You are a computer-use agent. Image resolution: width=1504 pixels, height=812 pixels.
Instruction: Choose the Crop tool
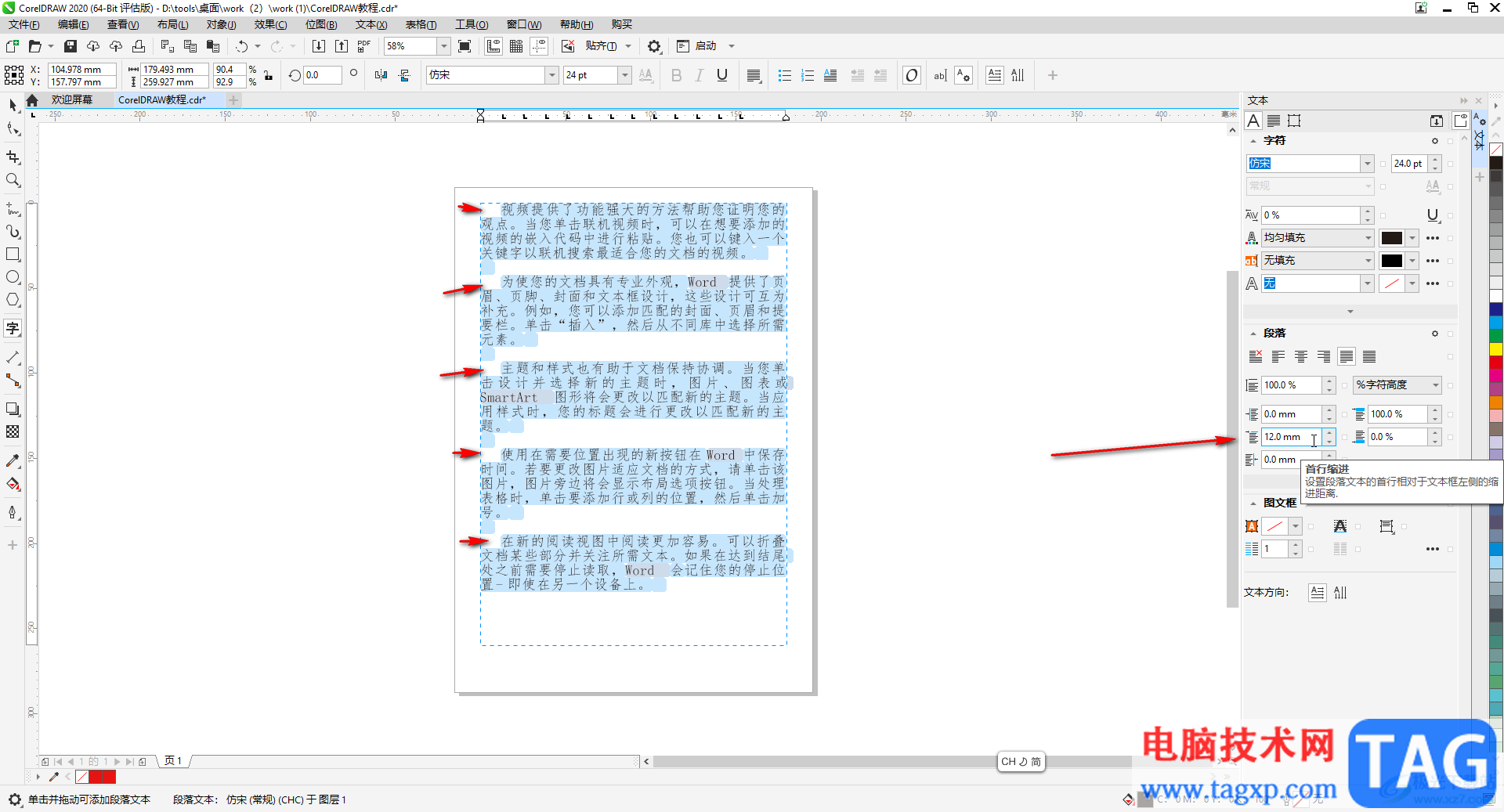tap(13, 157)
